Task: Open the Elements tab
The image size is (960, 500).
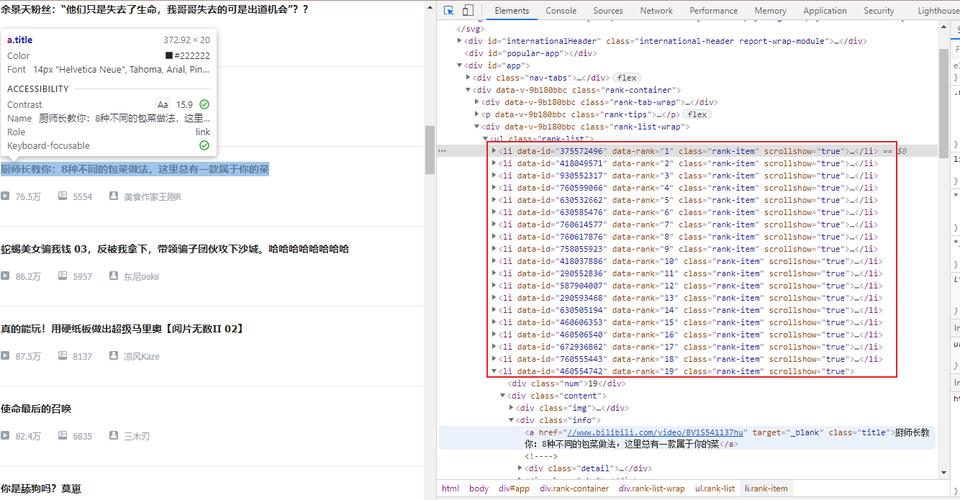Action: (x=512, y=10)
